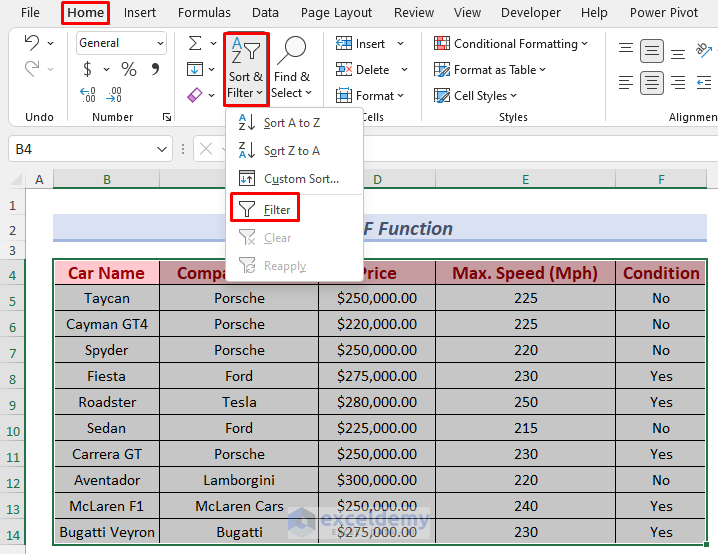Open Conditional Formatting
This screenshot has height=554, width=718.
pos(511,43)
